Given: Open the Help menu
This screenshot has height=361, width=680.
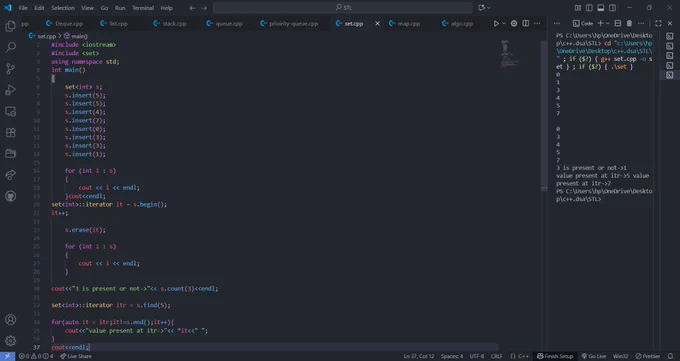Looking at the screenshot, I should (x=167, y=8).
